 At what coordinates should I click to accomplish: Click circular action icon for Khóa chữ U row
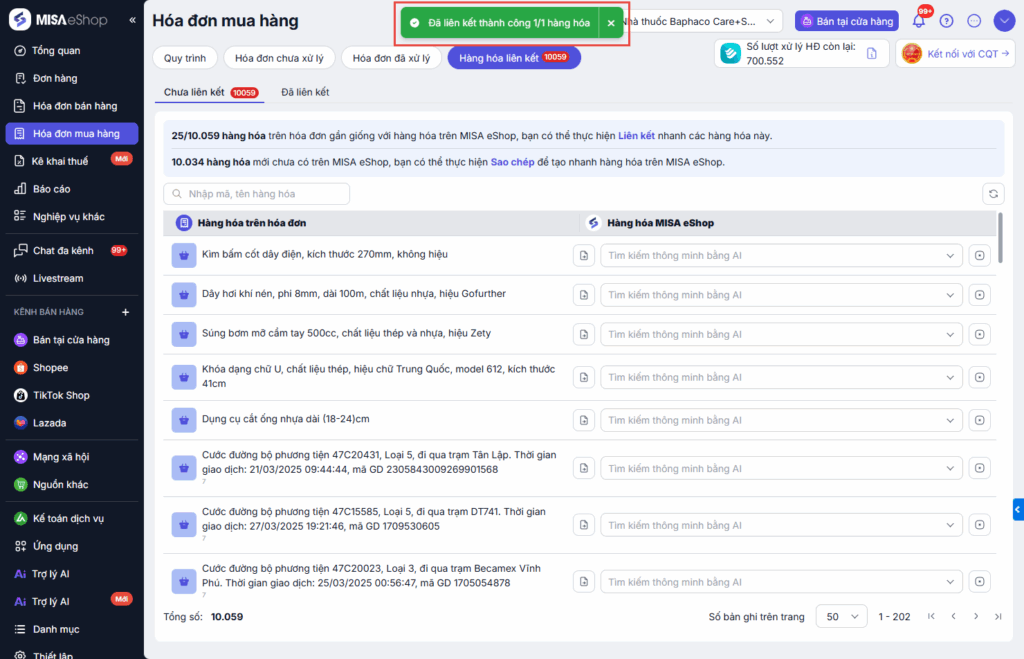pos(980,378)
